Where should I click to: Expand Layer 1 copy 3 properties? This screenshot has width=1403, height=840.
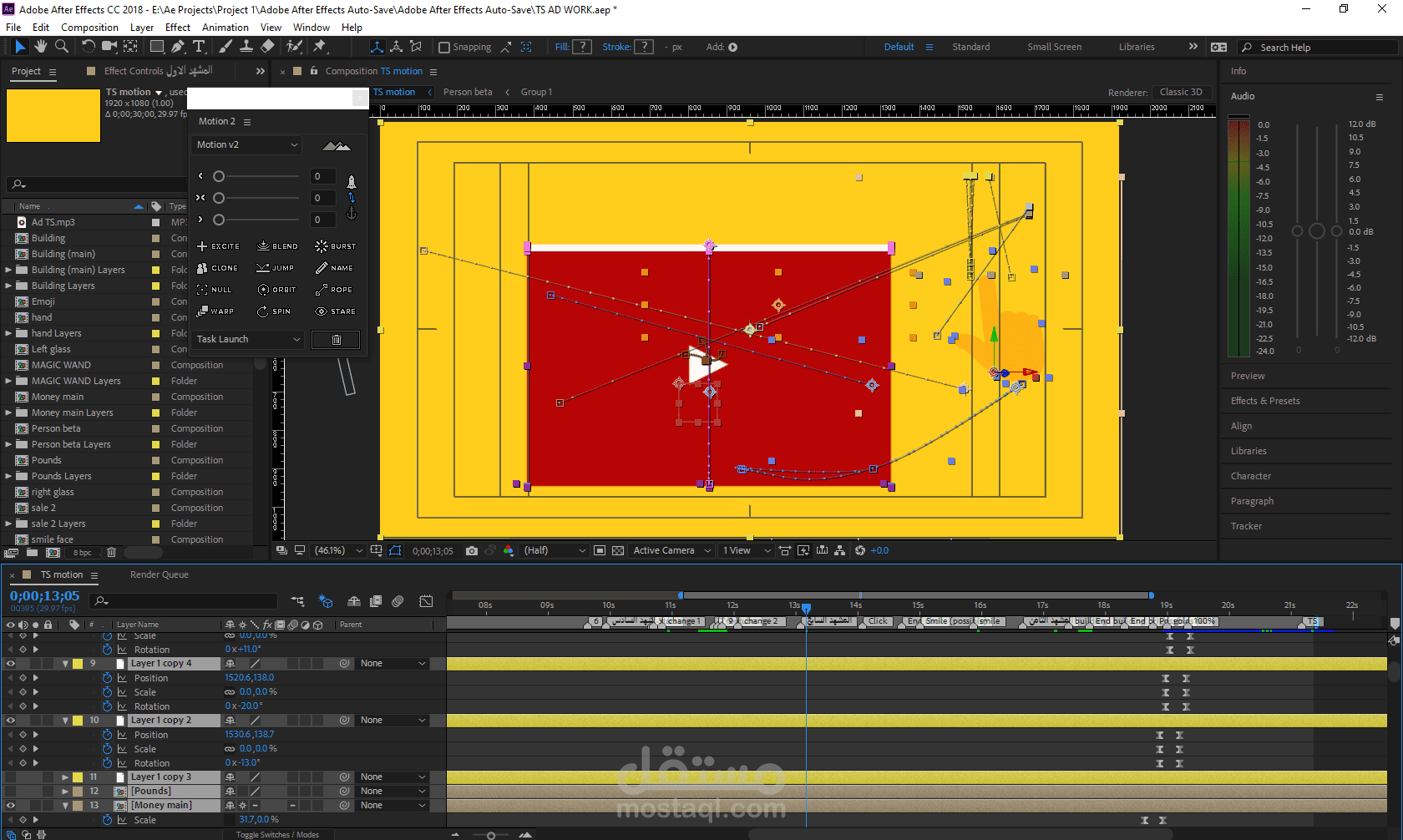click(x=65, y=777)
